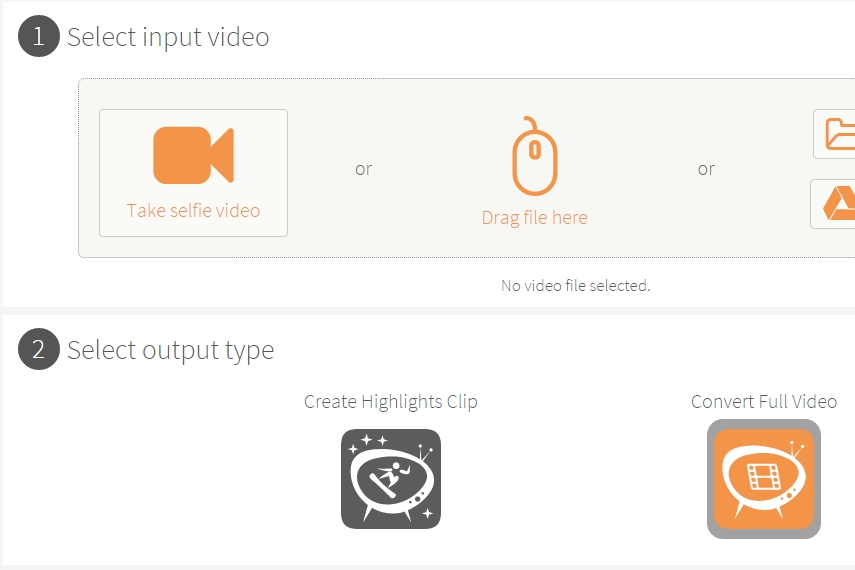Click the step 2 number badge
The width and height of the screenshot is (855, 570).
click(x=39, y=349)
